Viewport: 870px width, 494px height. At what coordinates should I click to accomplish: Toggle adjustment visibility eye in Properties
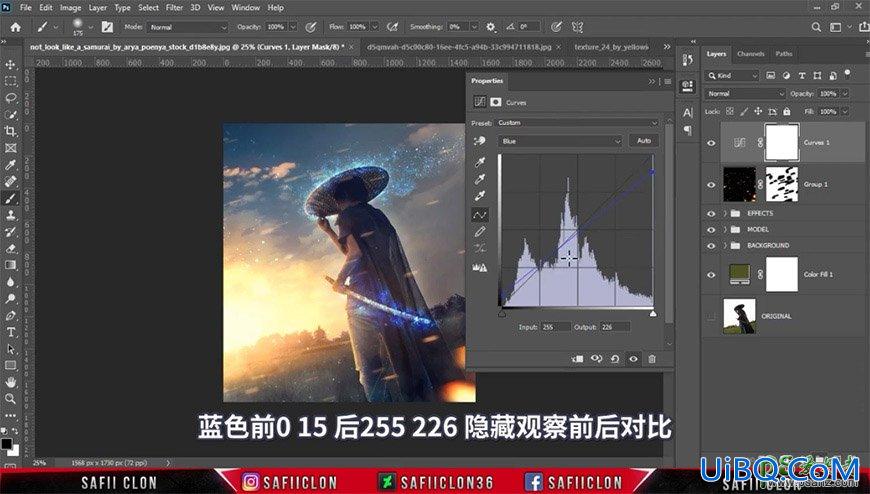633,359
